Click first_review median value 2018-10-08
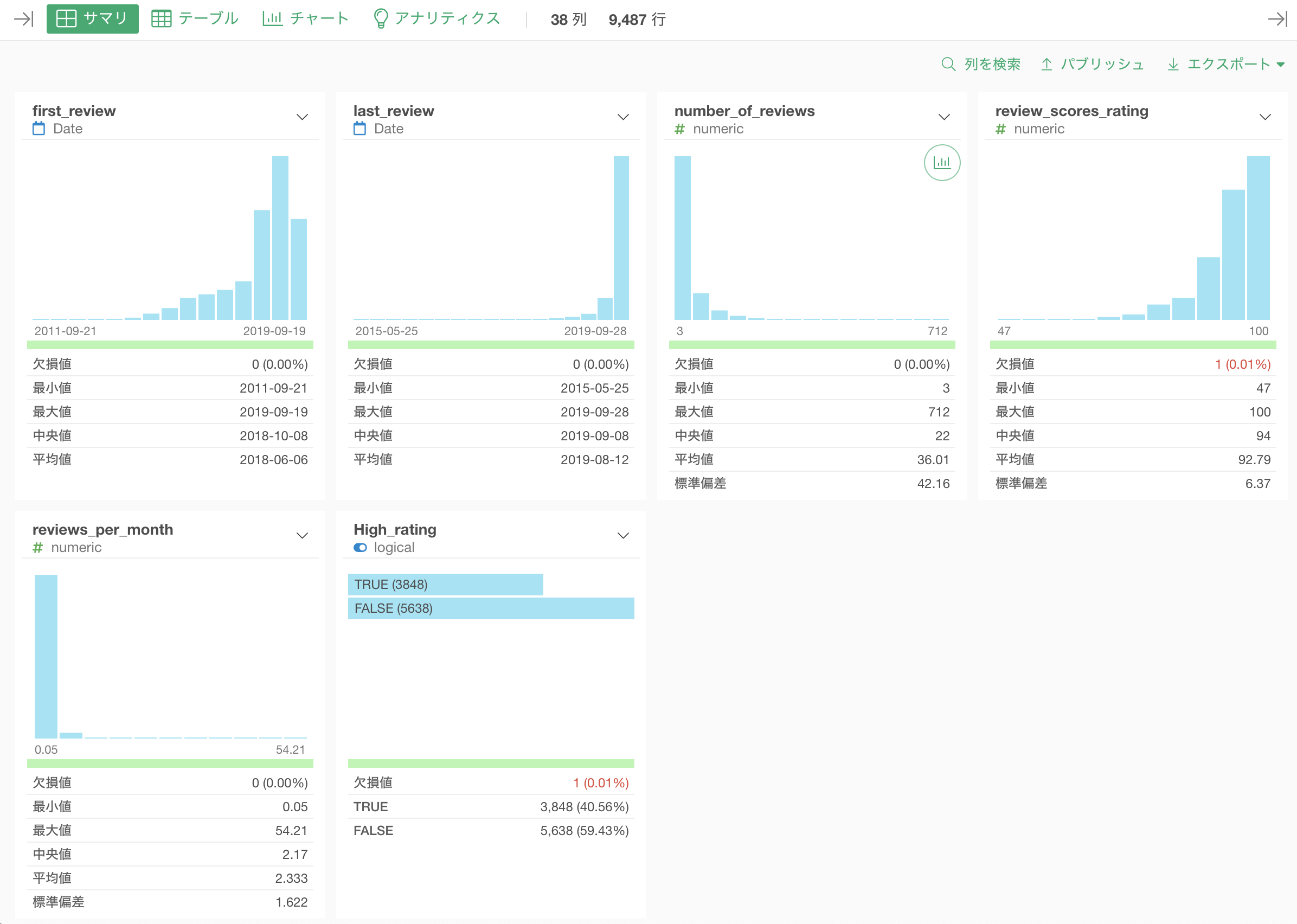 click(274, 436)
